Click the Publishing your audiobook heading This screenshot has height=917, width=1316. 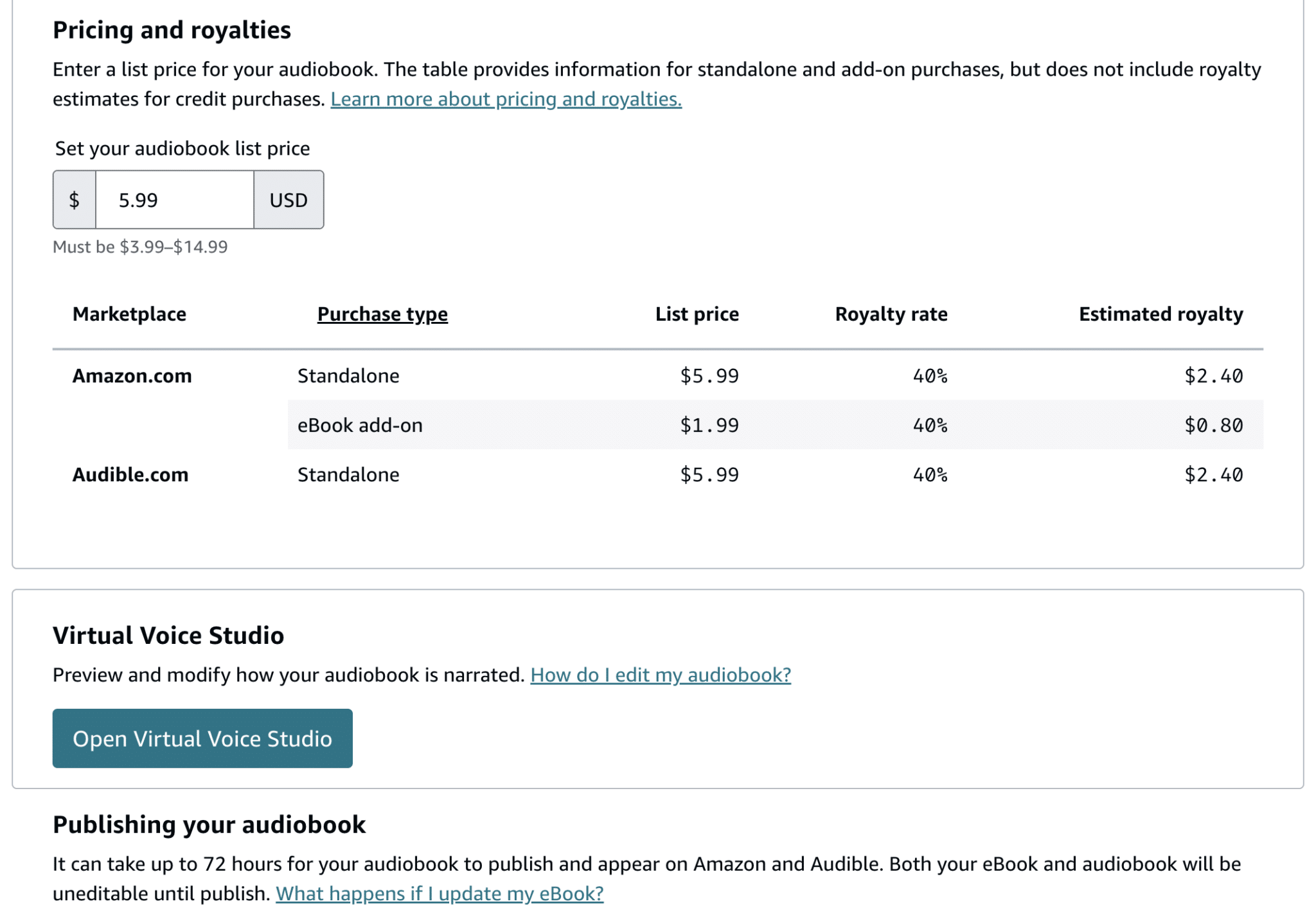click(x=209, y=824)
